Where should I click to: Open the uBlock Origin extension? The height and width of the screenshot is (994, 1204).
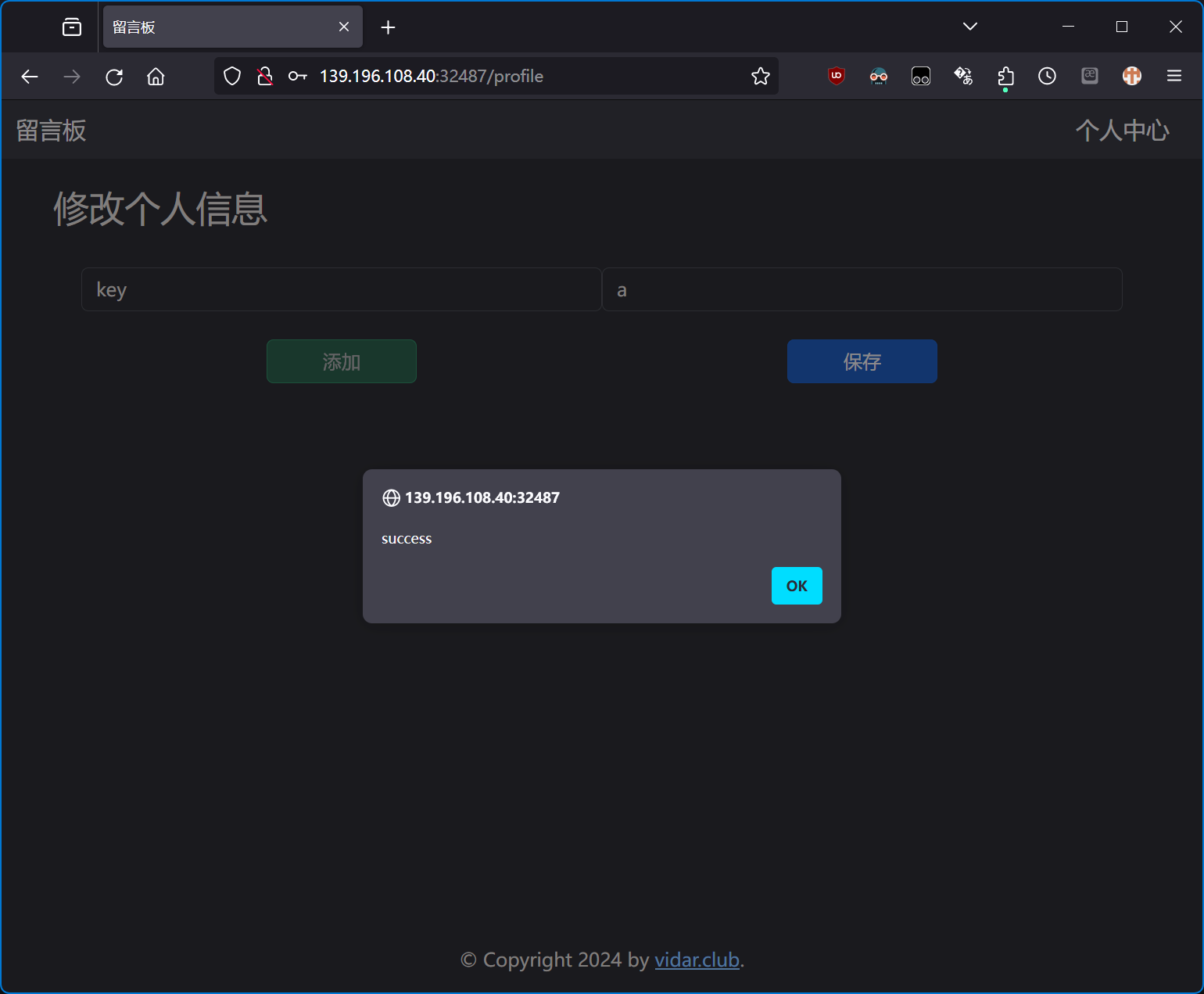tap(837, 76)
